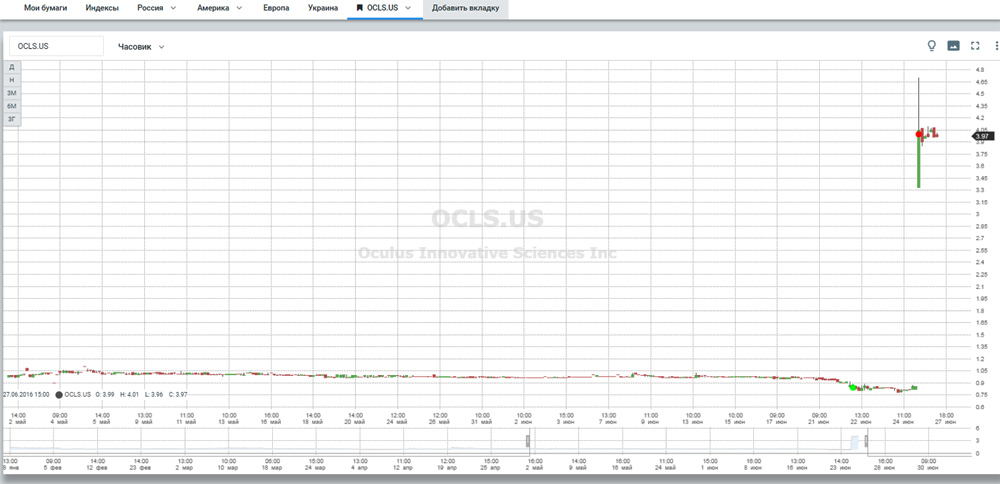
Task: Toggle fullscreen chart mode
Action: click(x=974, y=46)
